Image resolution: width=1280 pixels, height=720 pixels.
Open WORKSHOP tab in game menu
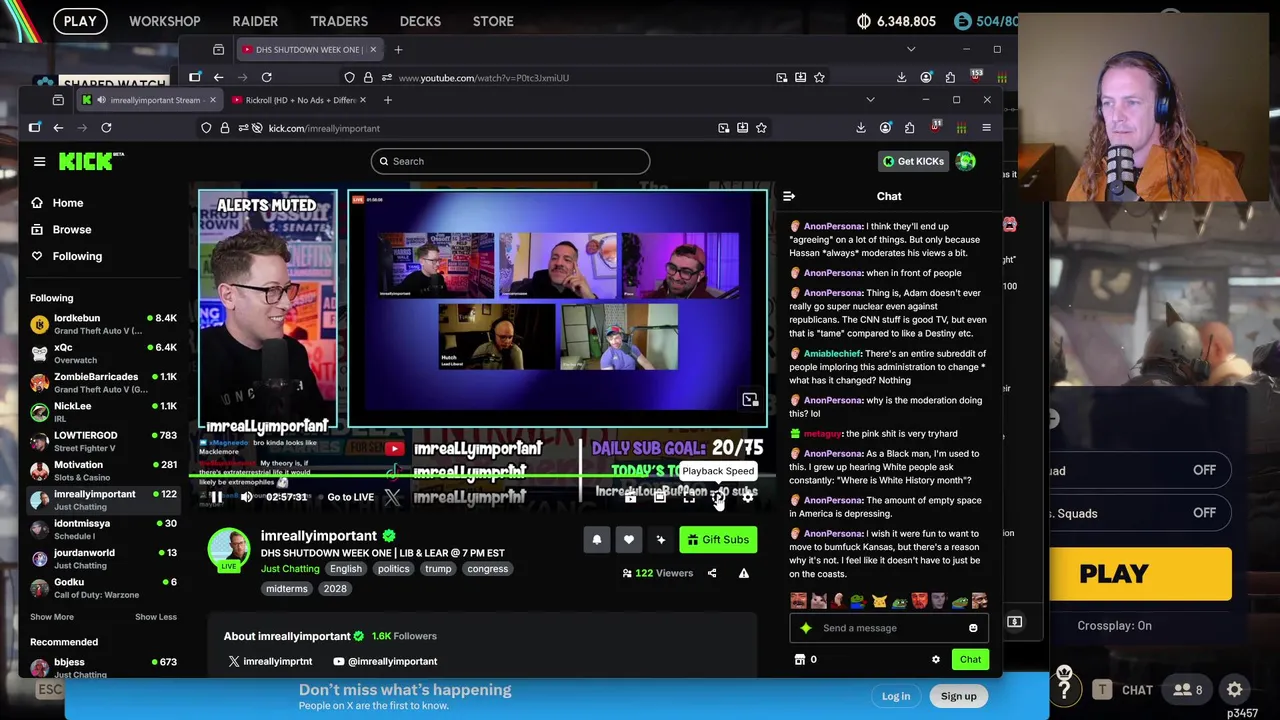coord(164,21)
